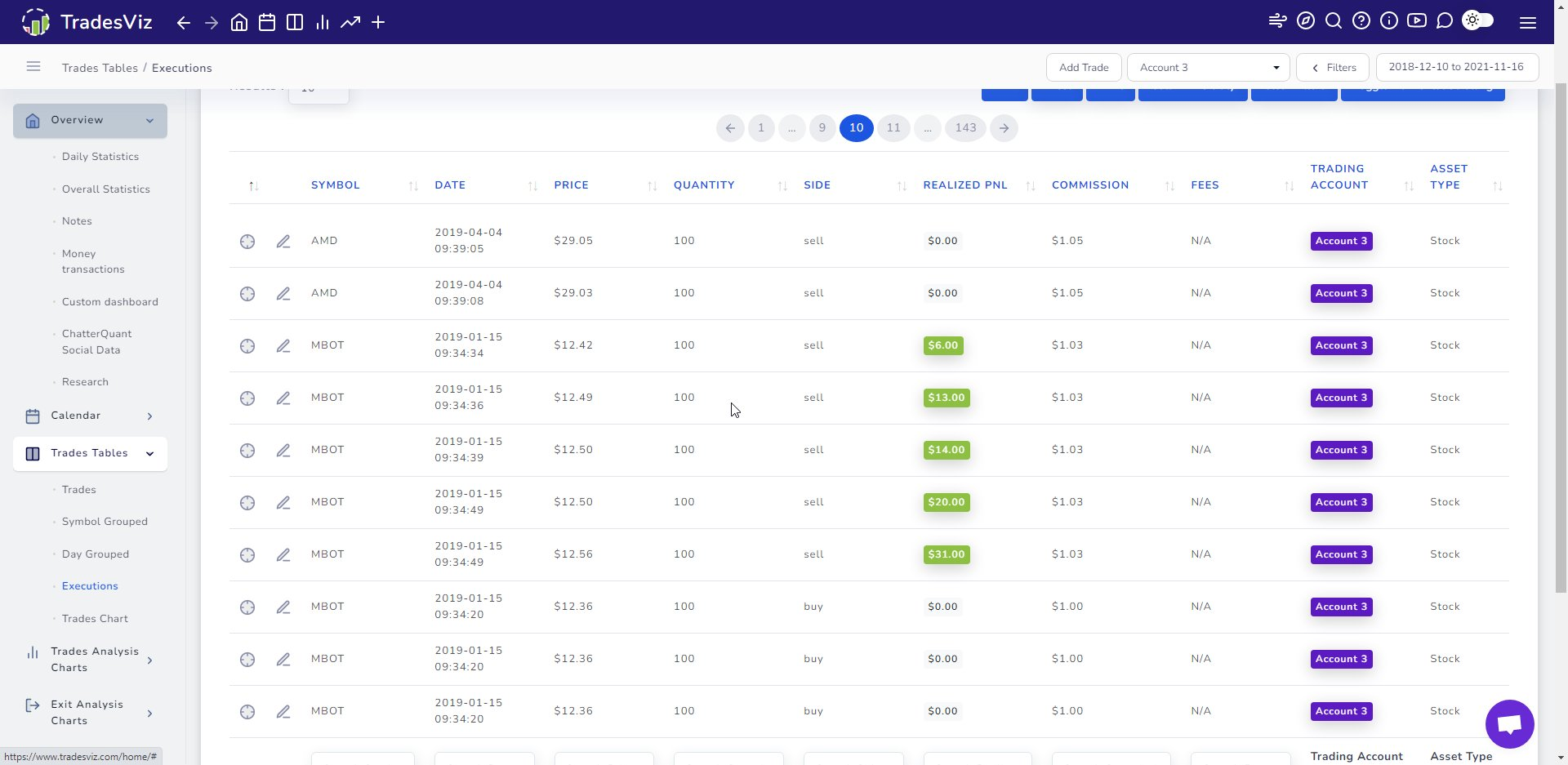Edit the AMD $29.03 execution
Image resolution: width=1568 pixels, height=765 pixels.
283,294
